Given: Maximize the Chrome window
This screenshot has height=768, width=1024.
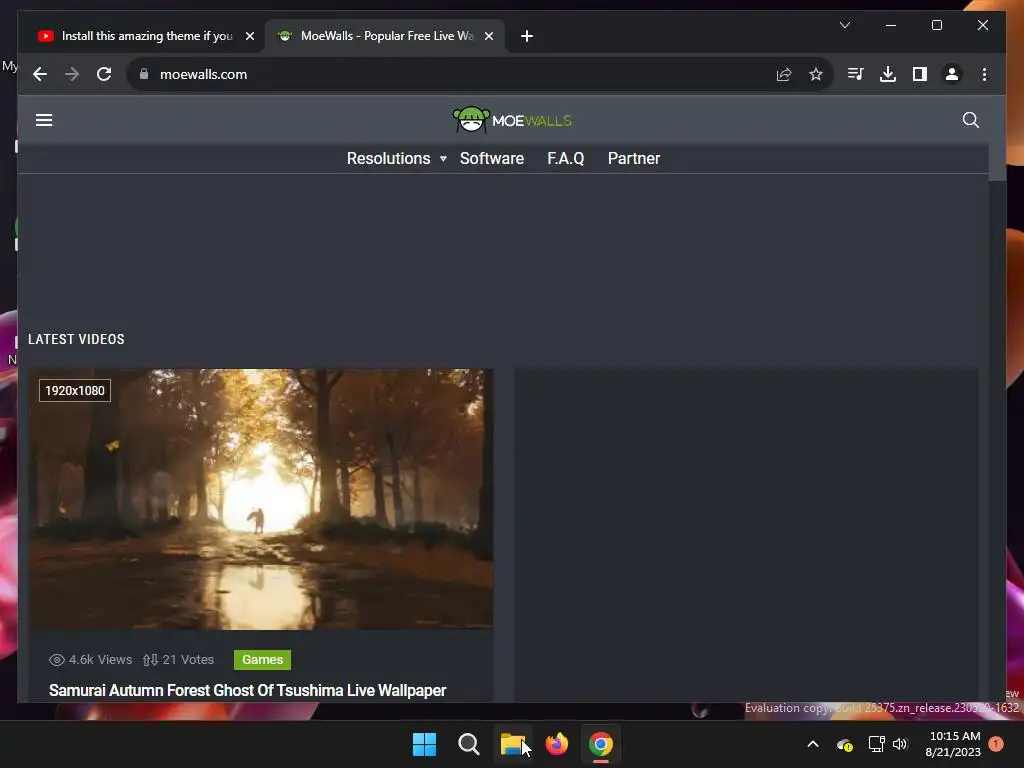Looking at the screenshot, I should click(x=936, y=25).
